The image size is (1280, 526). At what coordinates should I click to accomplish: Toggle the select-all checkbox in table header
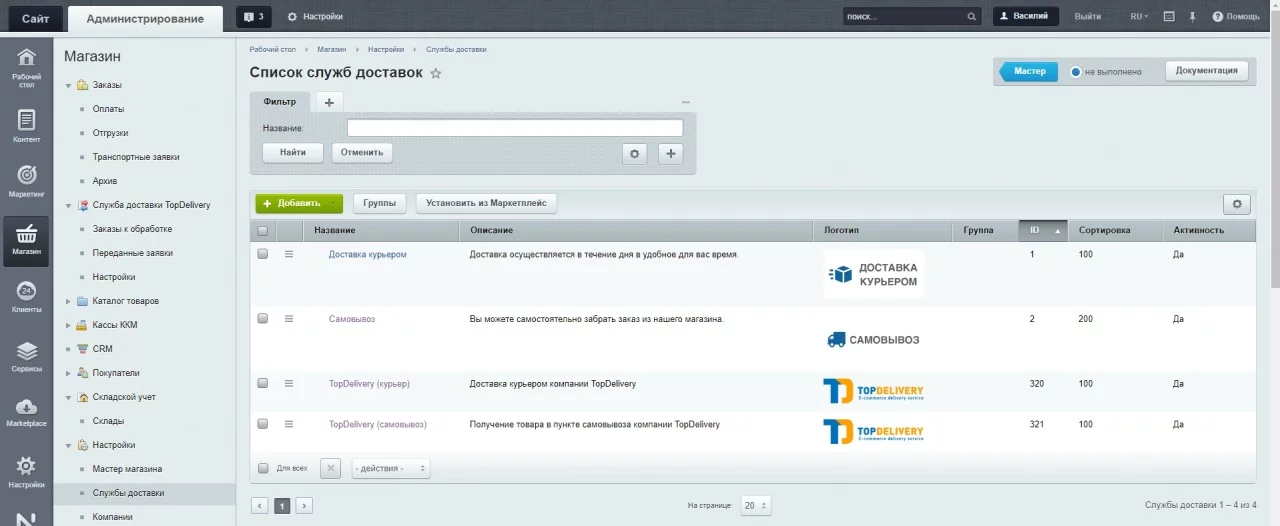[263, 231]
